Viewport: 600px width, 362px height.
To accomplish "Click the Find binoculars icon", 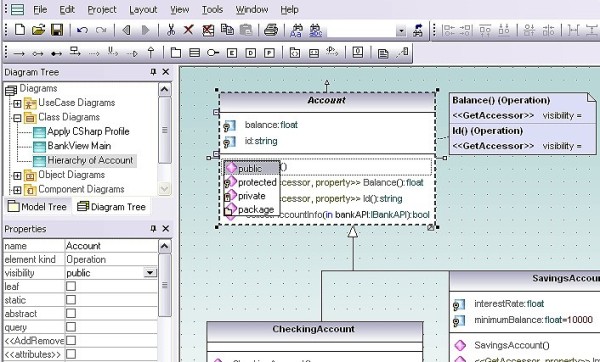I will [x=296, y=30].
